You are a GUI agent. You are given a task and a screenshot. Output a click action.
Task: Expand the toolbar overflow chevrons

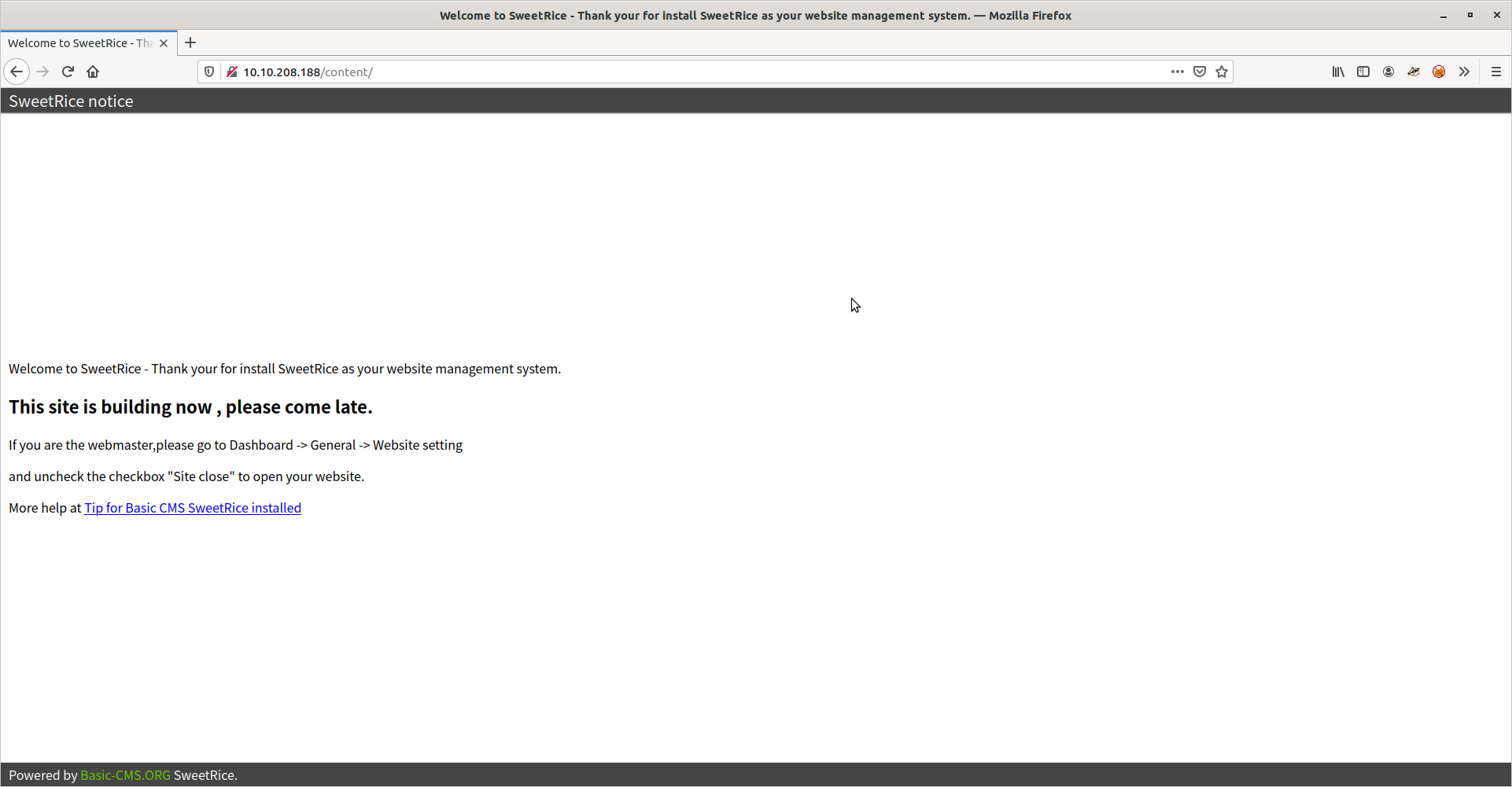1464,72
